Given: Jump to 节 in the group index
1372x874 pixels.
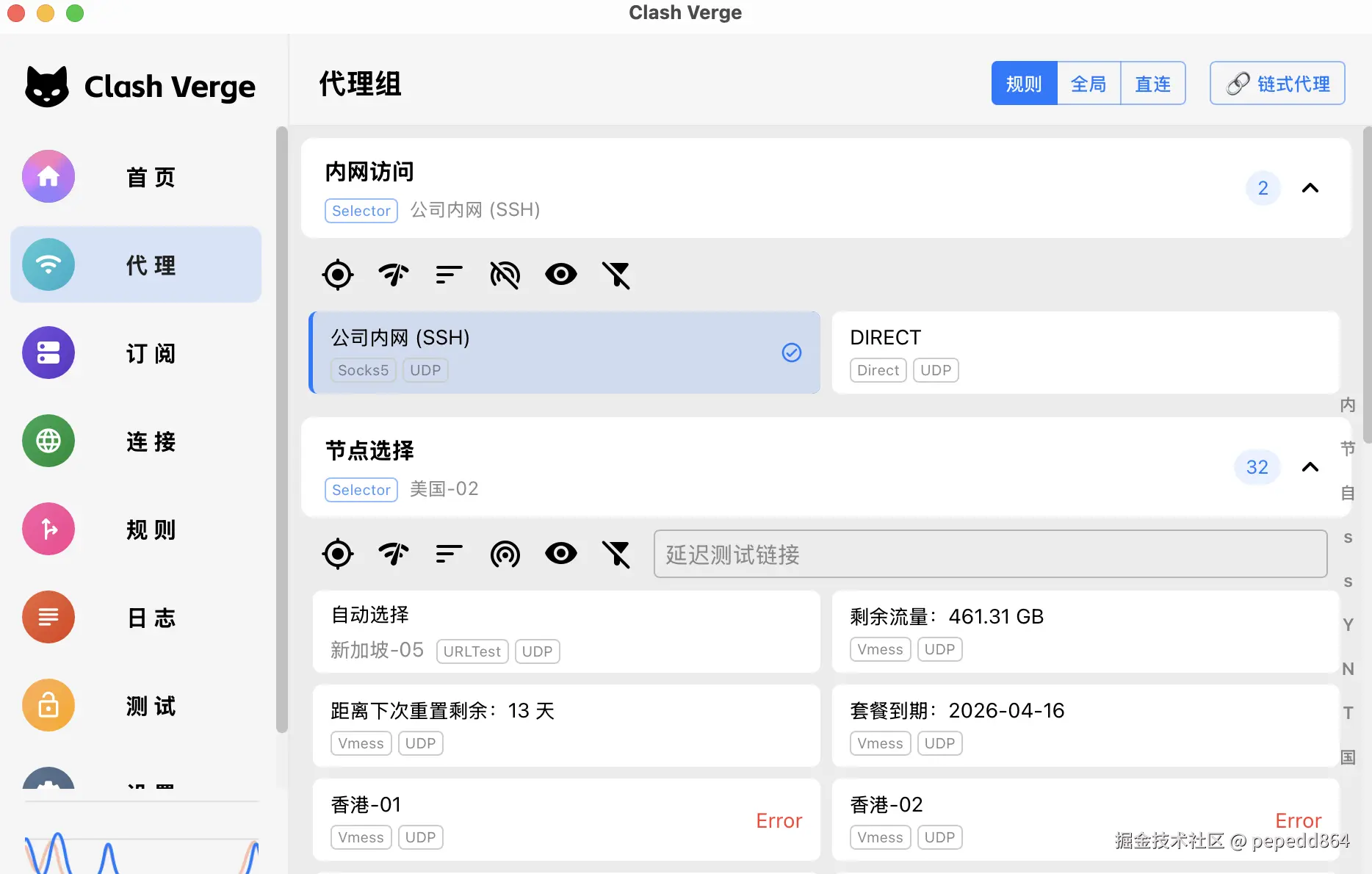Looking at the screenshot, I should click(x=1348, y=449).
